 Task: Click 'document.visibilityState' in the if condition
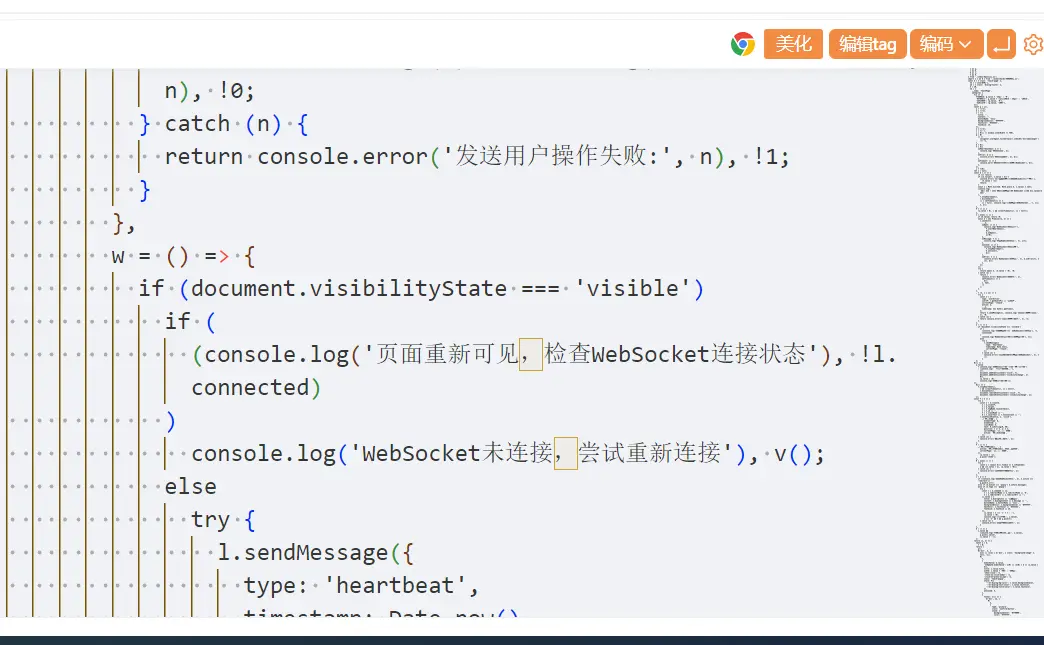[349, 289]
